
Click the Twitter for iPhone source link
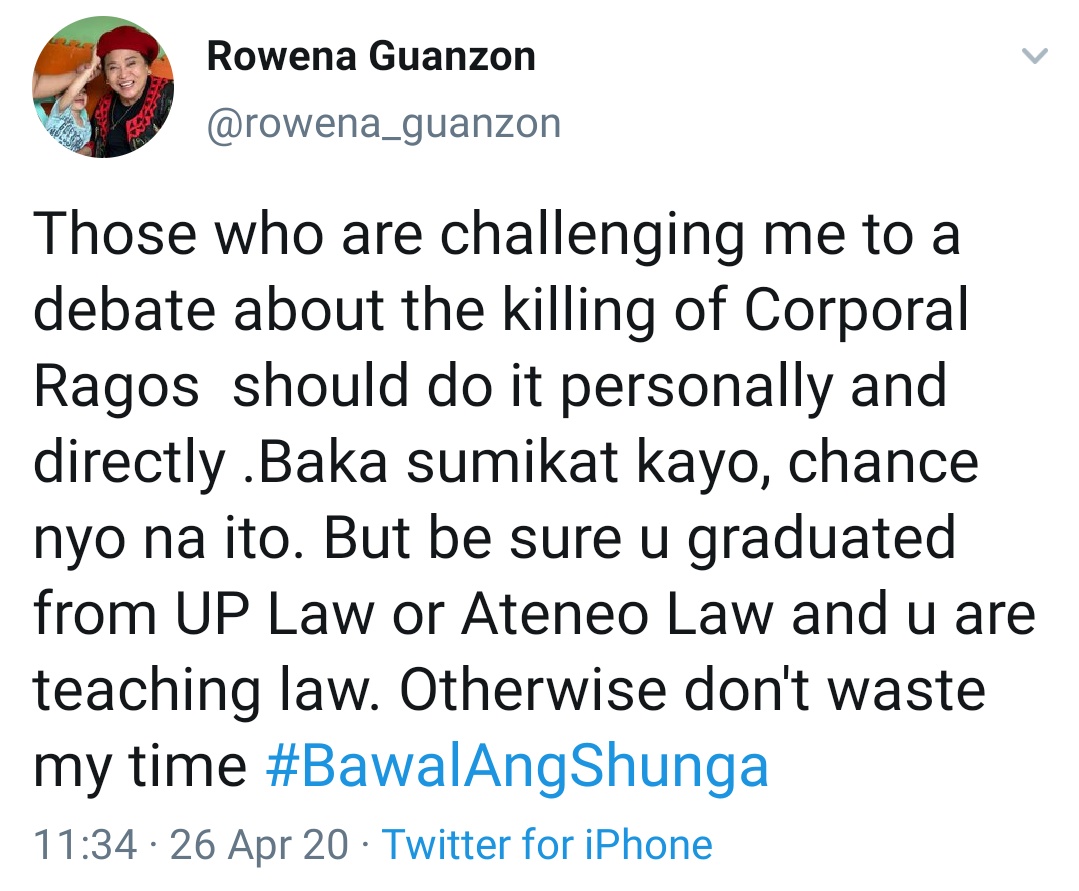pyautogui.click(x=547, y=844)
